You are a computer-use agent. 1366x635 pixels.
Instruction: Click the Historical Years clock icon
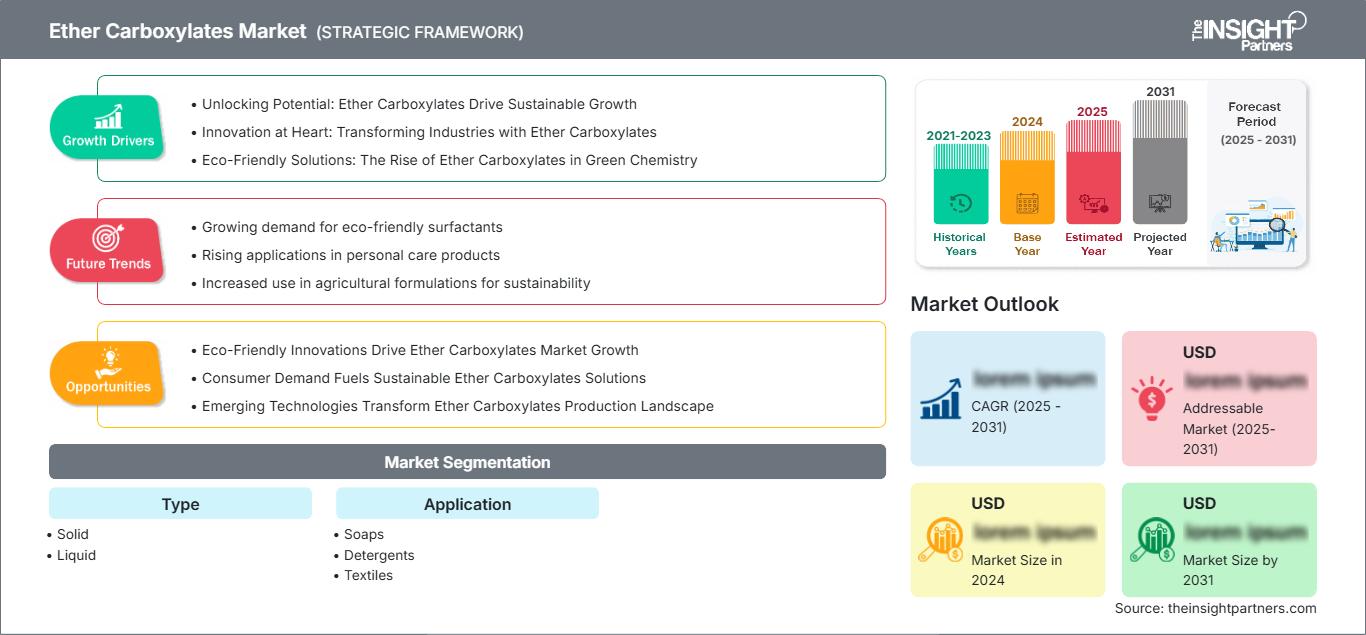(960, 204)
